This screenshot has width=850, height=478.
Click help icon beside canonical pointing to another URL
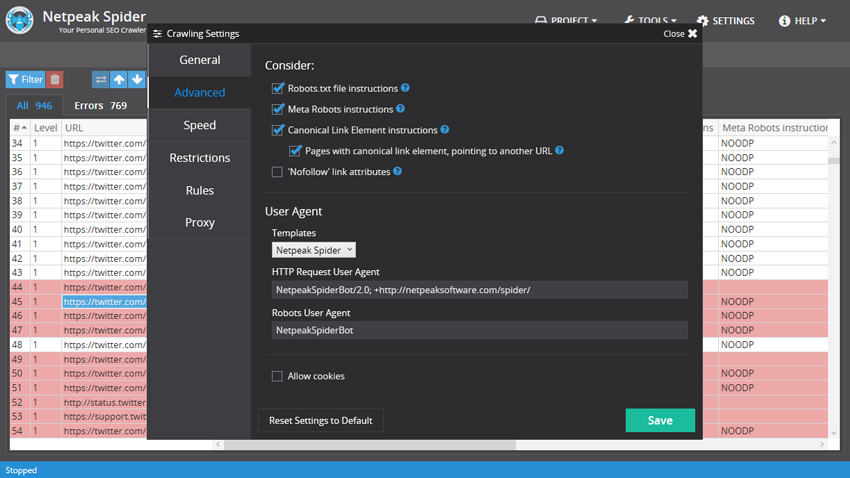point(559,150)
